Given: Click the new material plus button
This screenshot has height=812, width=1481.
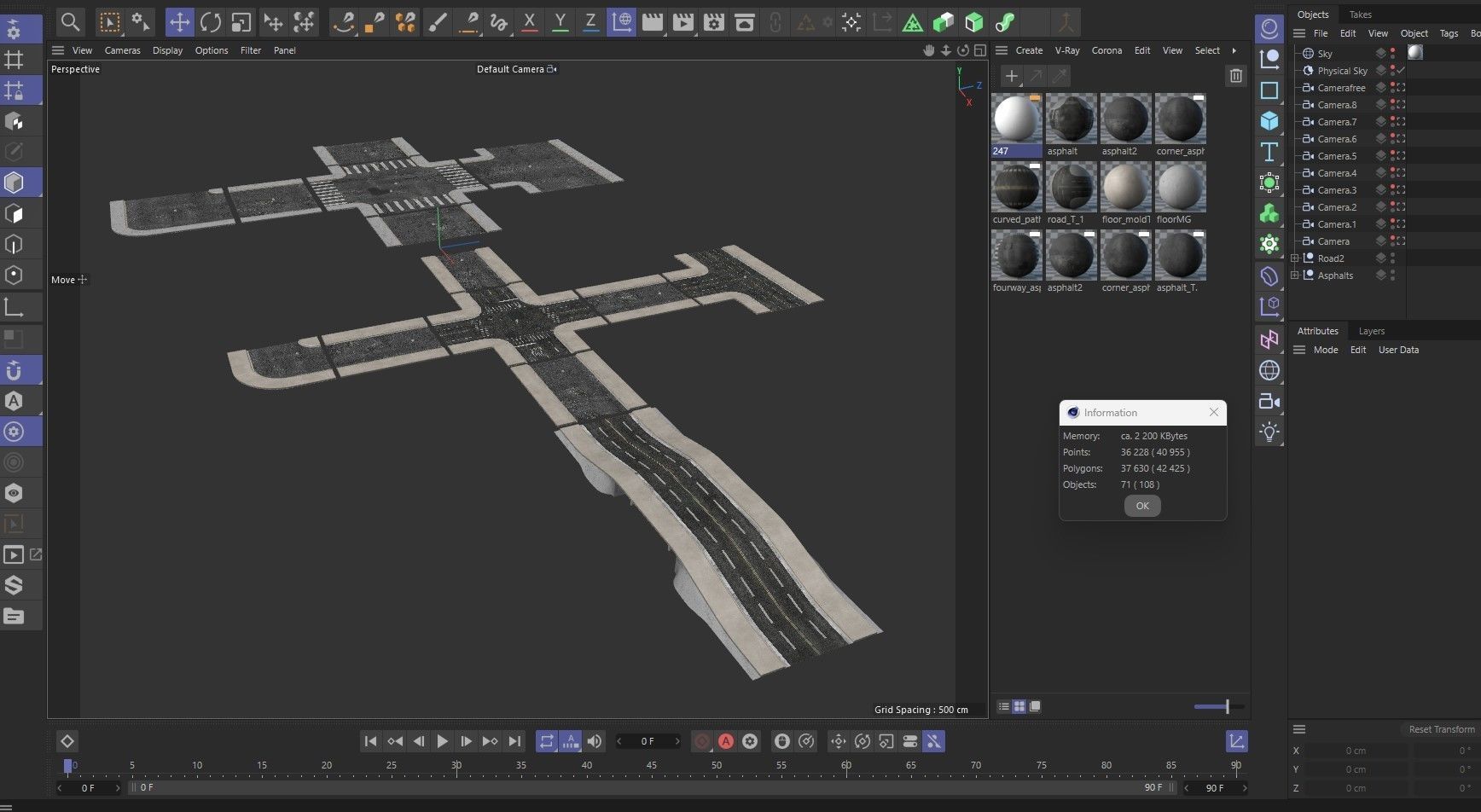Looking at the screenshot, I should 1011,76.
